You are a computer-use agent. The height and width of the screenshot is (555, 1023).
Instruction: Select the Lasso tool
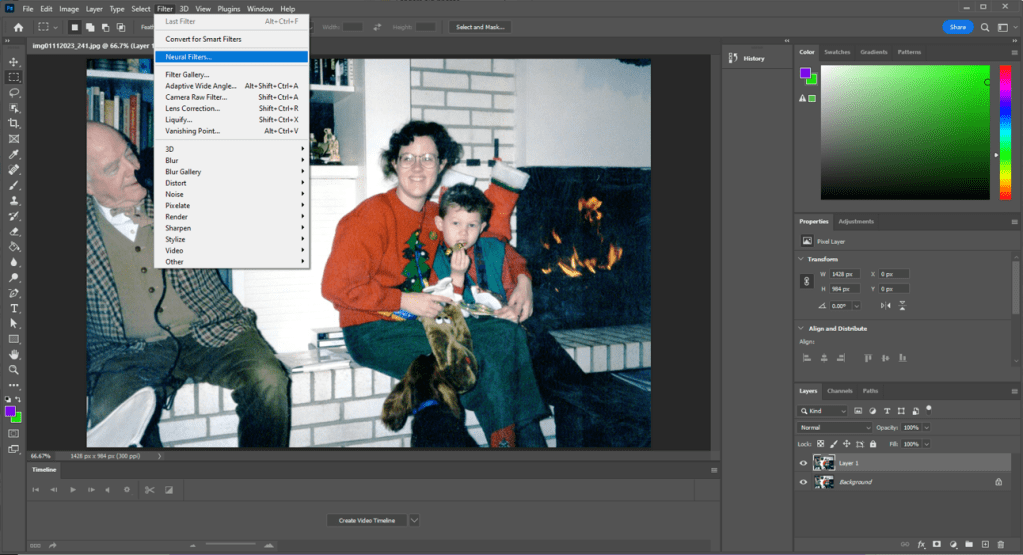(x=14, y=92)
